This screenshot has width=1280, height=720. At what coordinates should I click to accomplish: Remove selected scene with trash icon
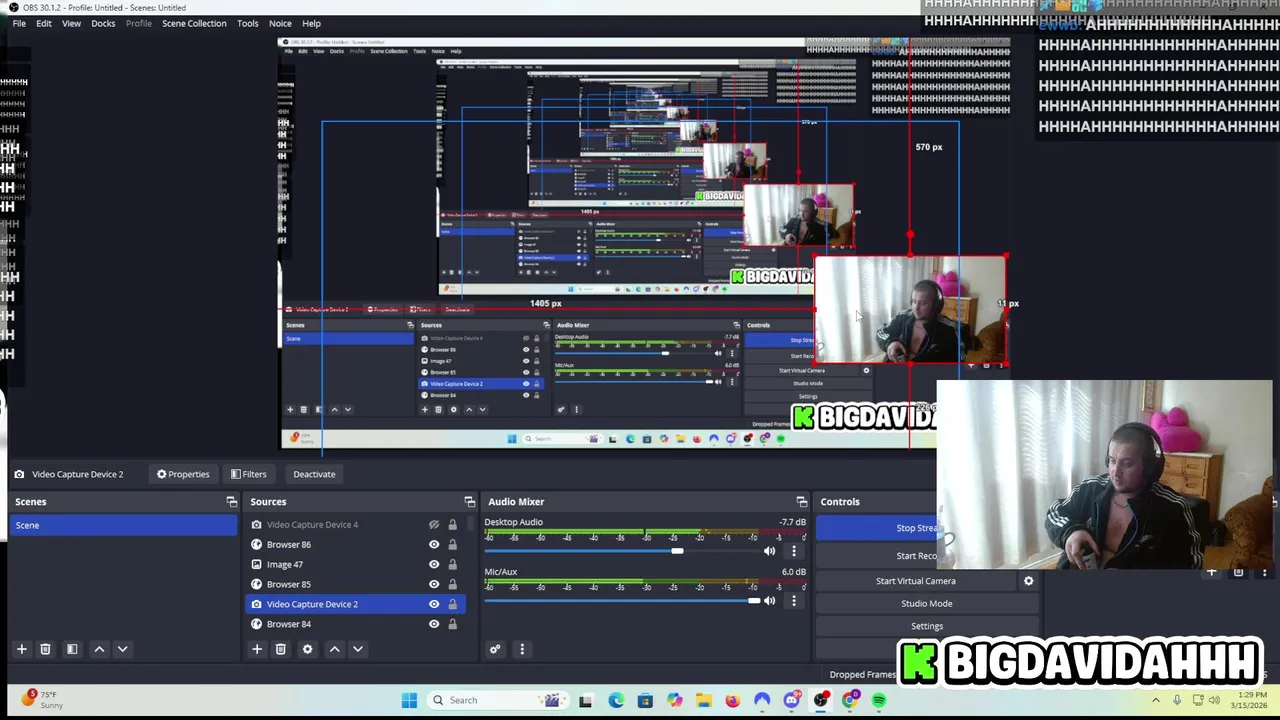pos(45,649)
